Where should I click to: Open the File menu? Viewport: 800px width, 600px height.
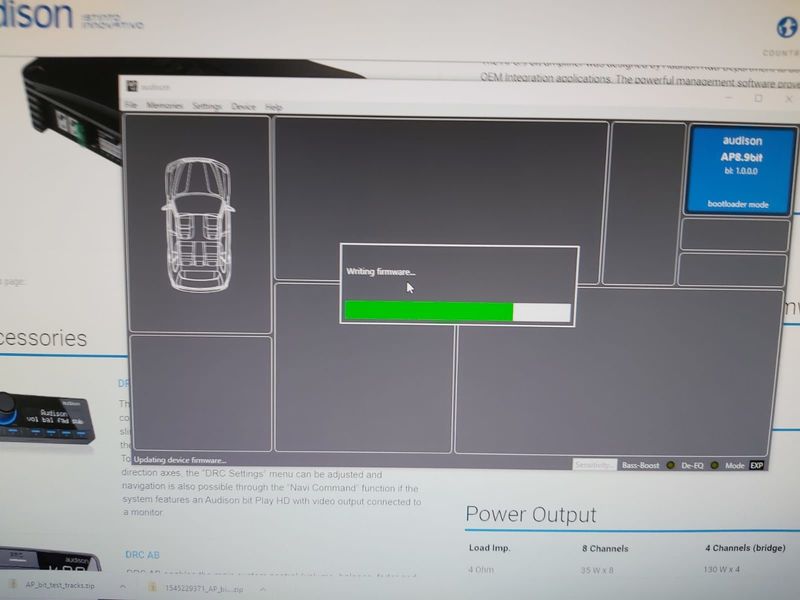131,105
